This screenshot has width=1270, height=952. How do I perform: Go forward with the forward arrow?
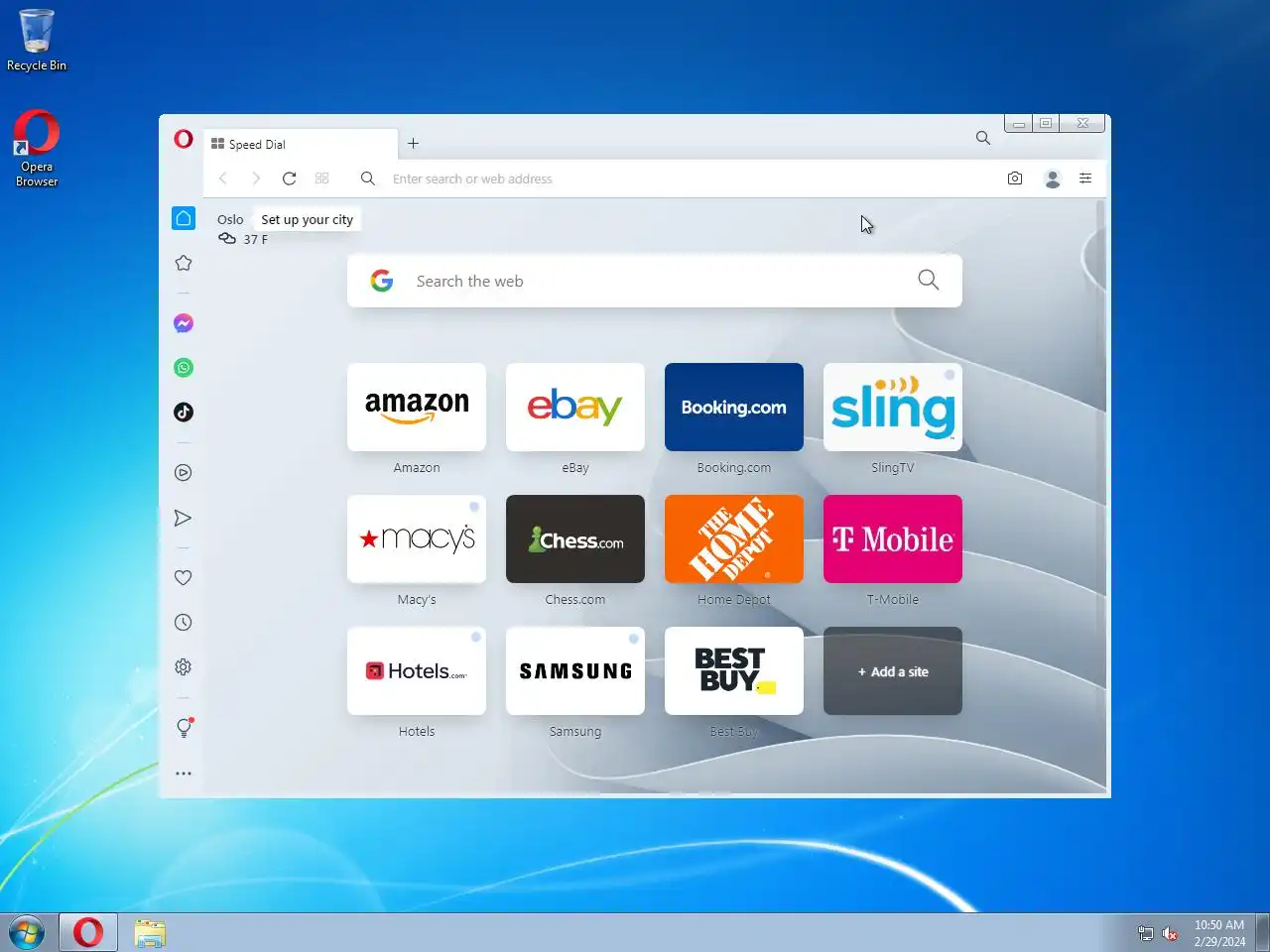[x=256, y=178]
